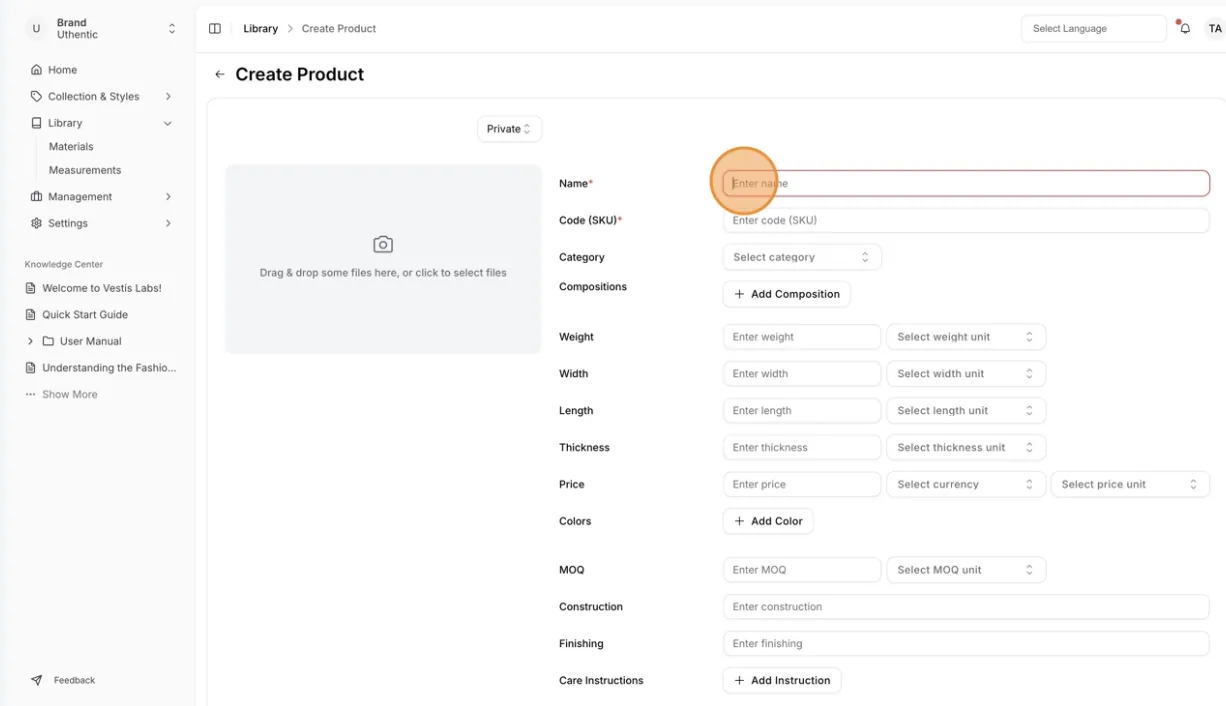This screenshot has width=1226, height=706.
Task: Open Measurements under Library
Action: point(85,171)
